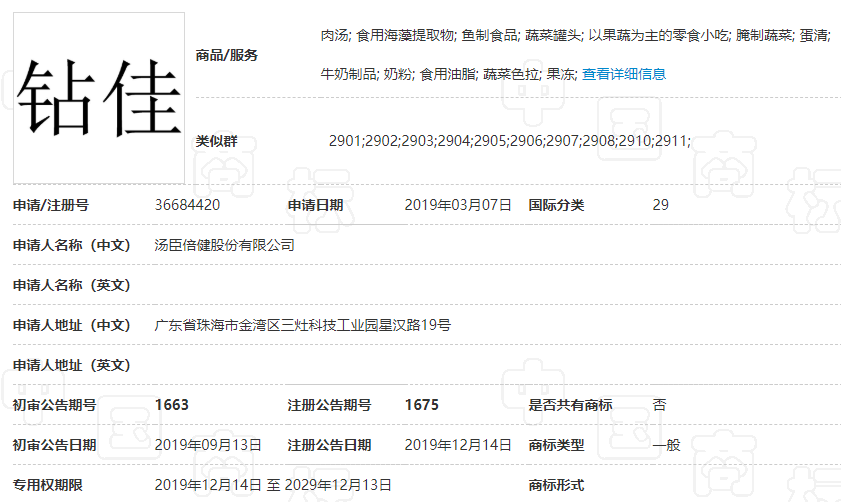841x502 pixels.
Task: Click the 商标类型 label
Action: coord(556,445)
